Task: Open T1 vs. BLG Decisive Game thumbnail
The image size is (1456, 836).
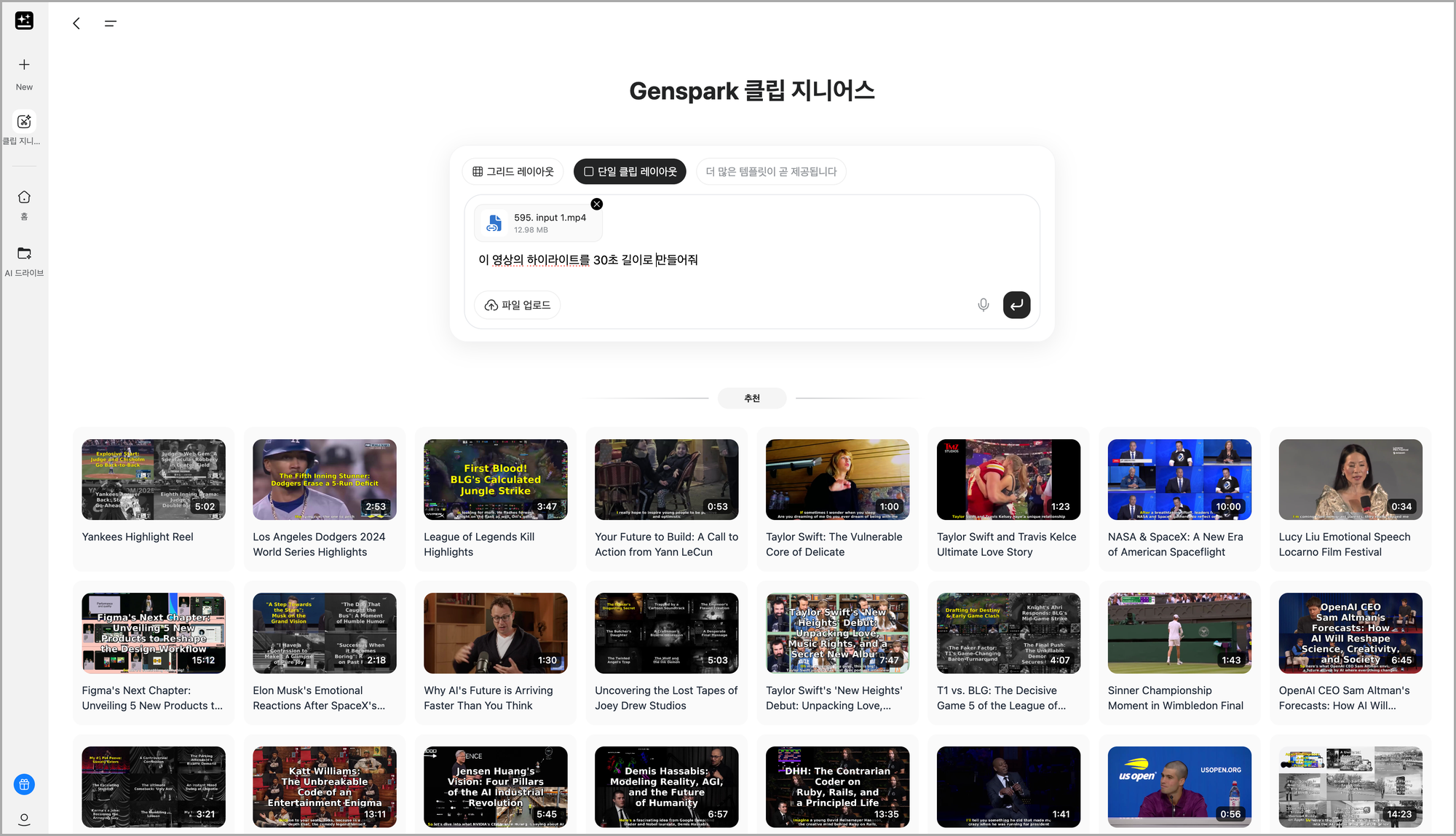Action: point(1009,633)
